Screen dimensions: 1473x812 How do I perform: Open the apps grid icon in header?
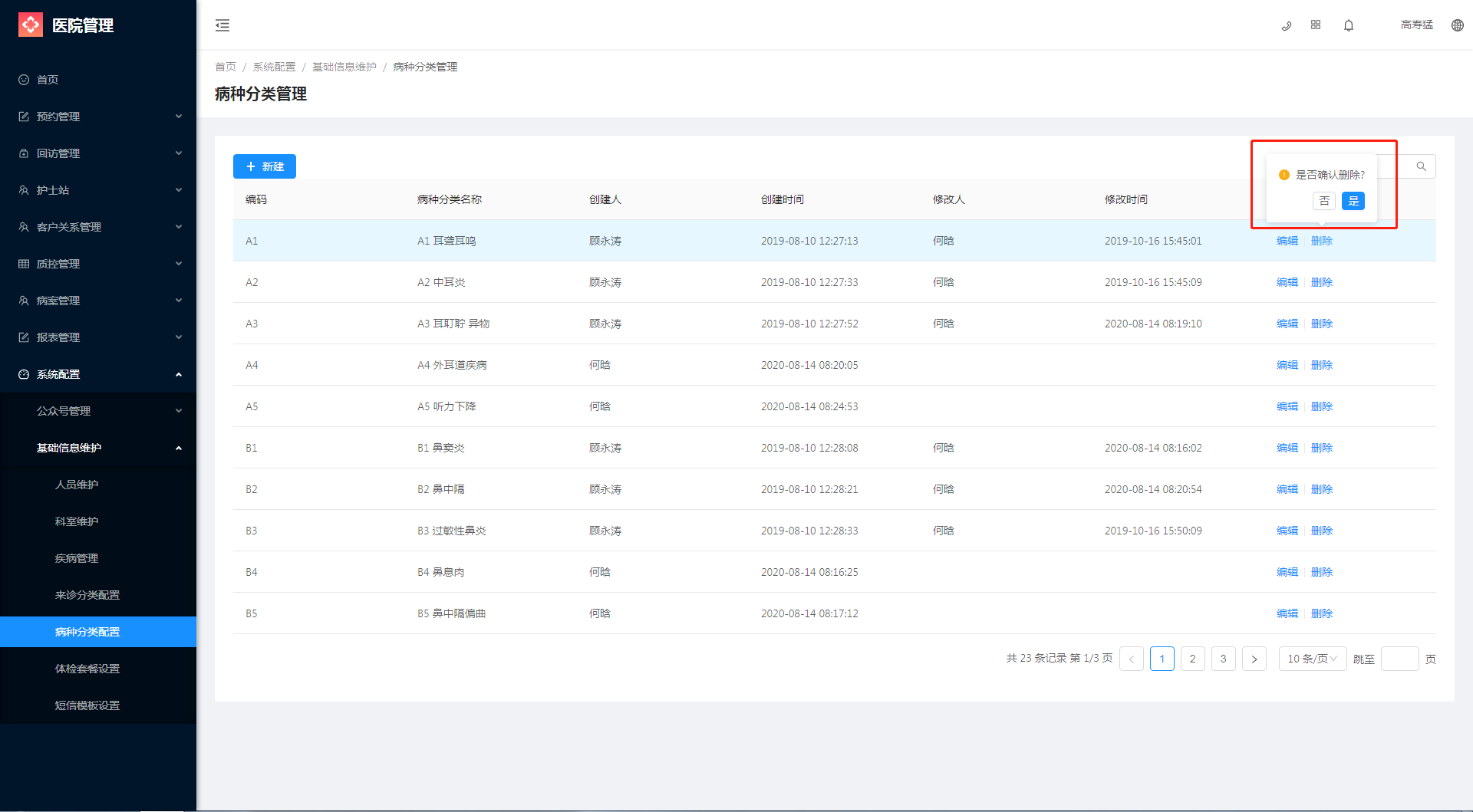click(x=1316, y=25)
